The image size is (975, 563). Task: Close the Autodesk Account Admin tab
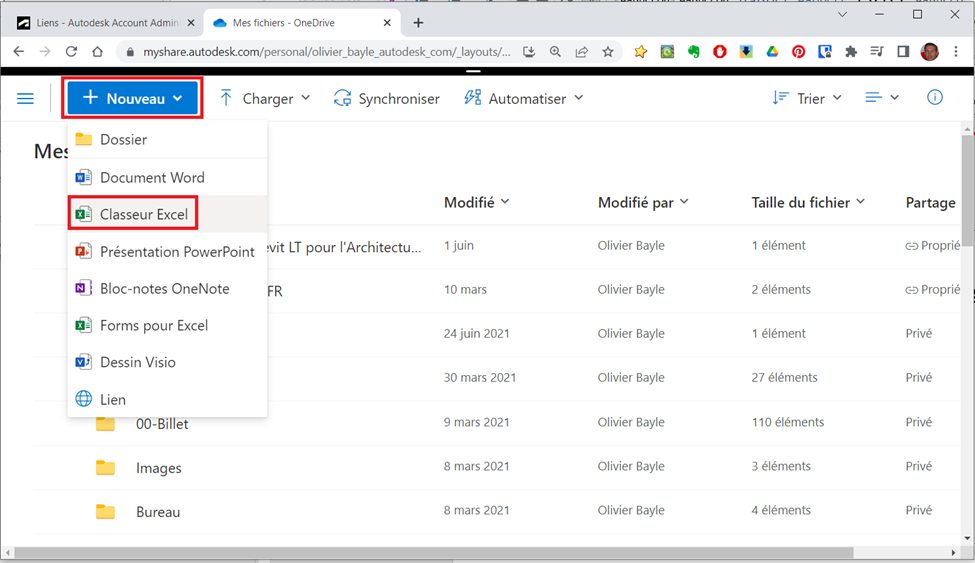tap(191, 23)
